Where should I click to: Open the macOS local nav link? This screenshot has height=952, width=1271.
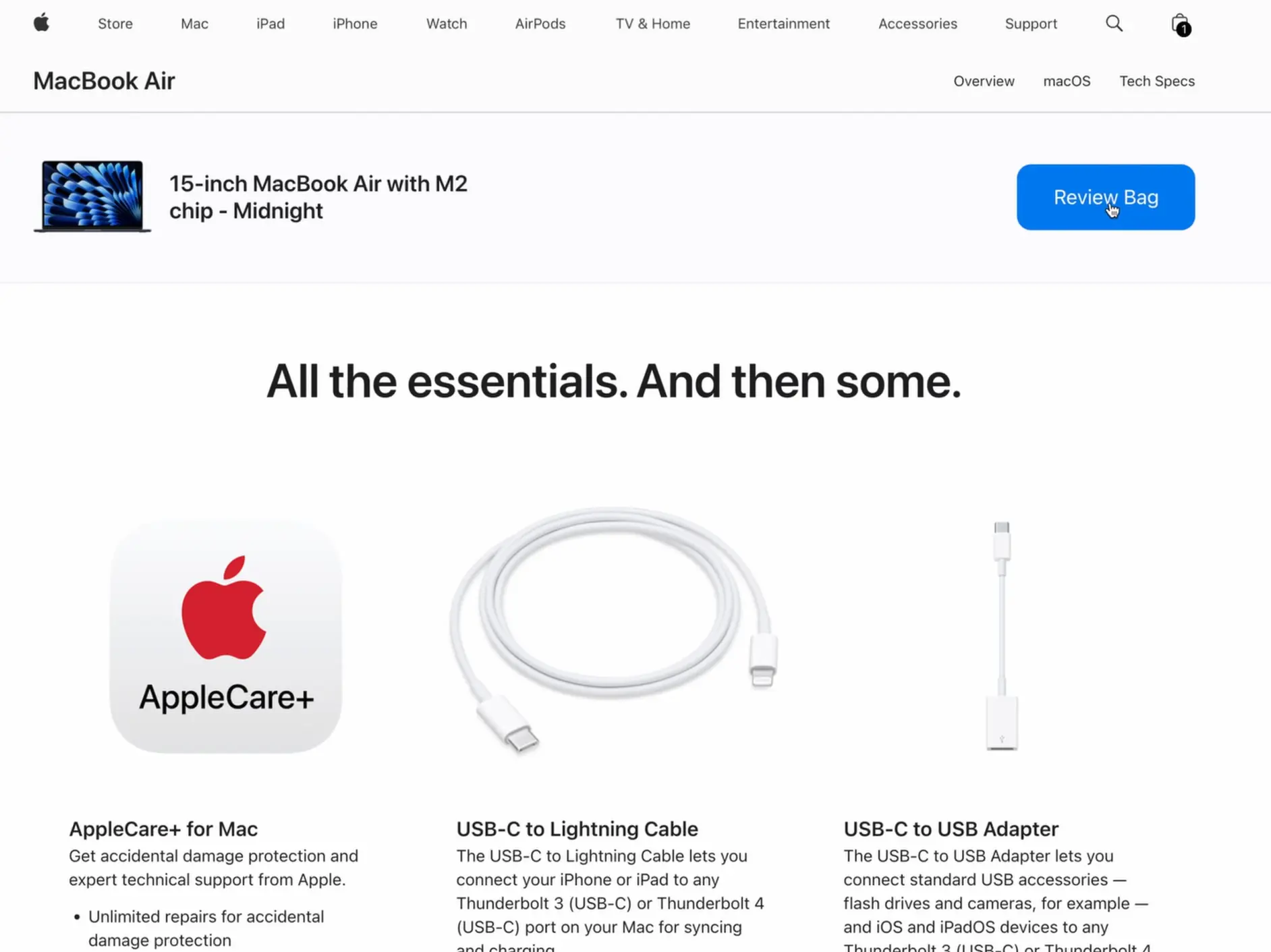point(1067,81)
